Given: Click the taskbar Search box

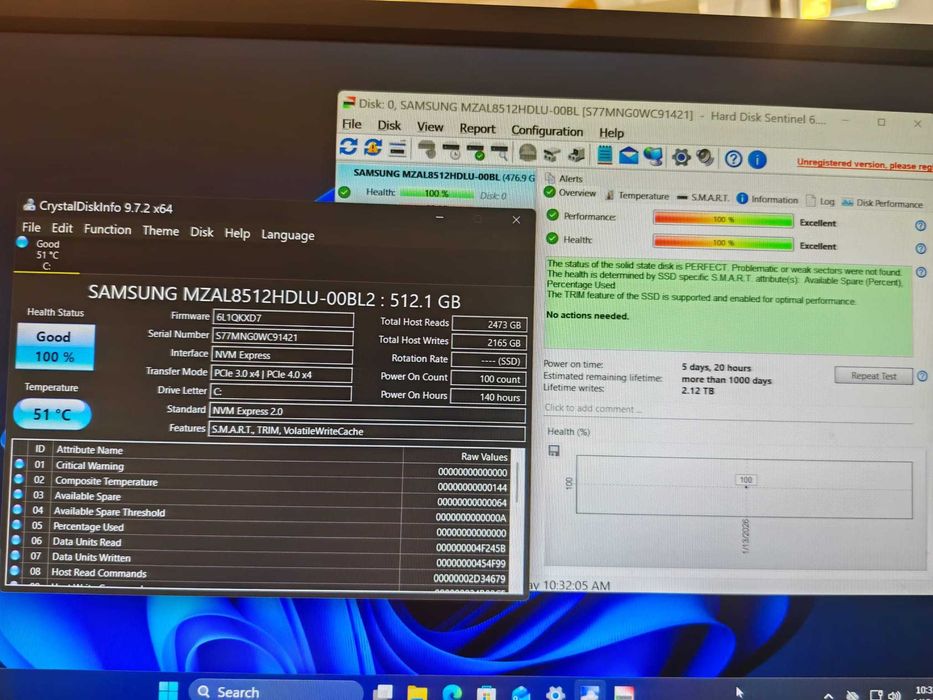Looking at the screenshot, I should click(x=276, y=692).
